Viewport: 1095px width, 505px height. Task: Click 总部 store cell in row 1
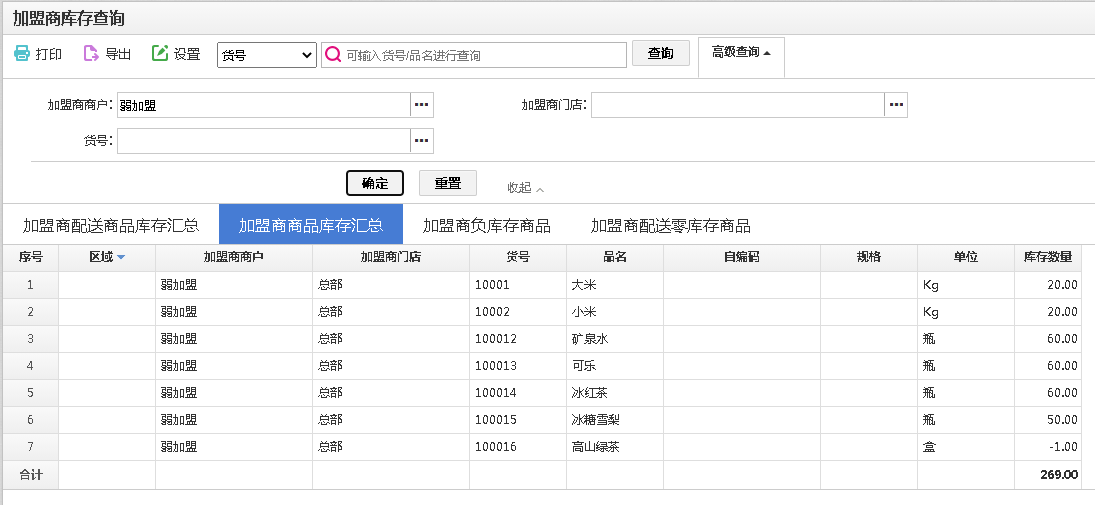point(391,285)
